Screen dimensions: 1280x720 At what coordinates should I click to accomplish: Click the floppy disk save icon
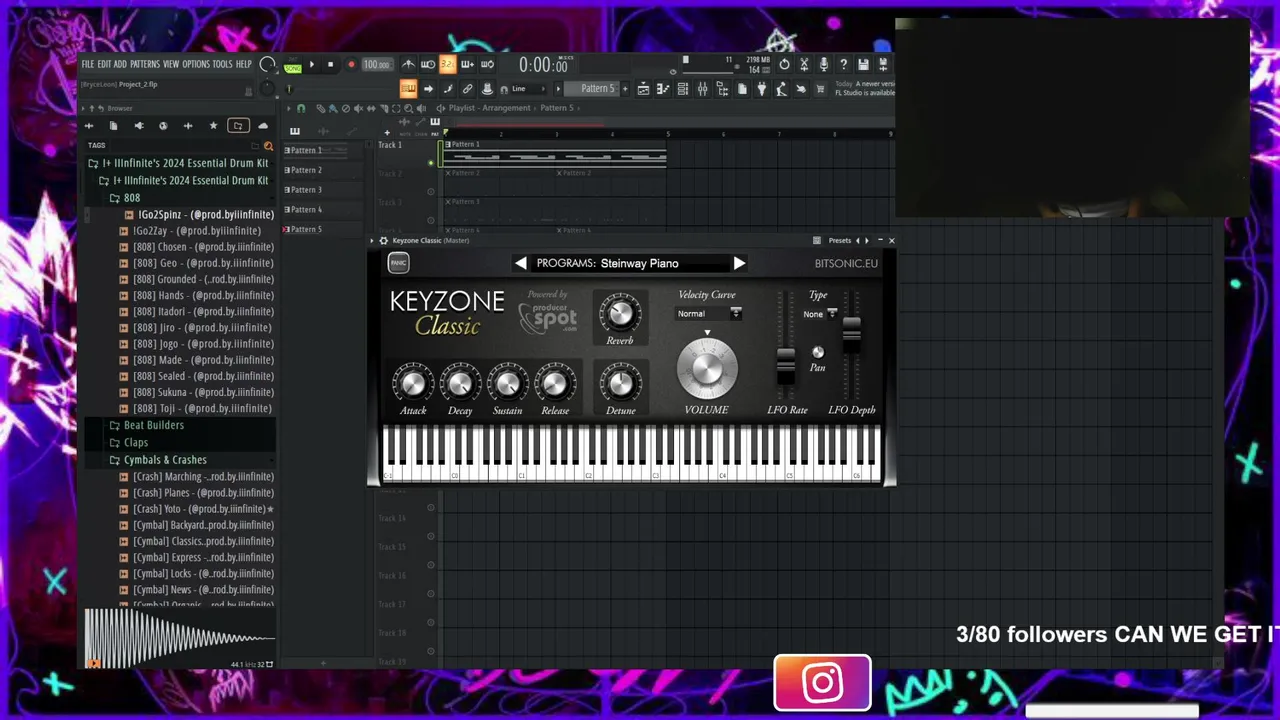[x=863, y=64]
